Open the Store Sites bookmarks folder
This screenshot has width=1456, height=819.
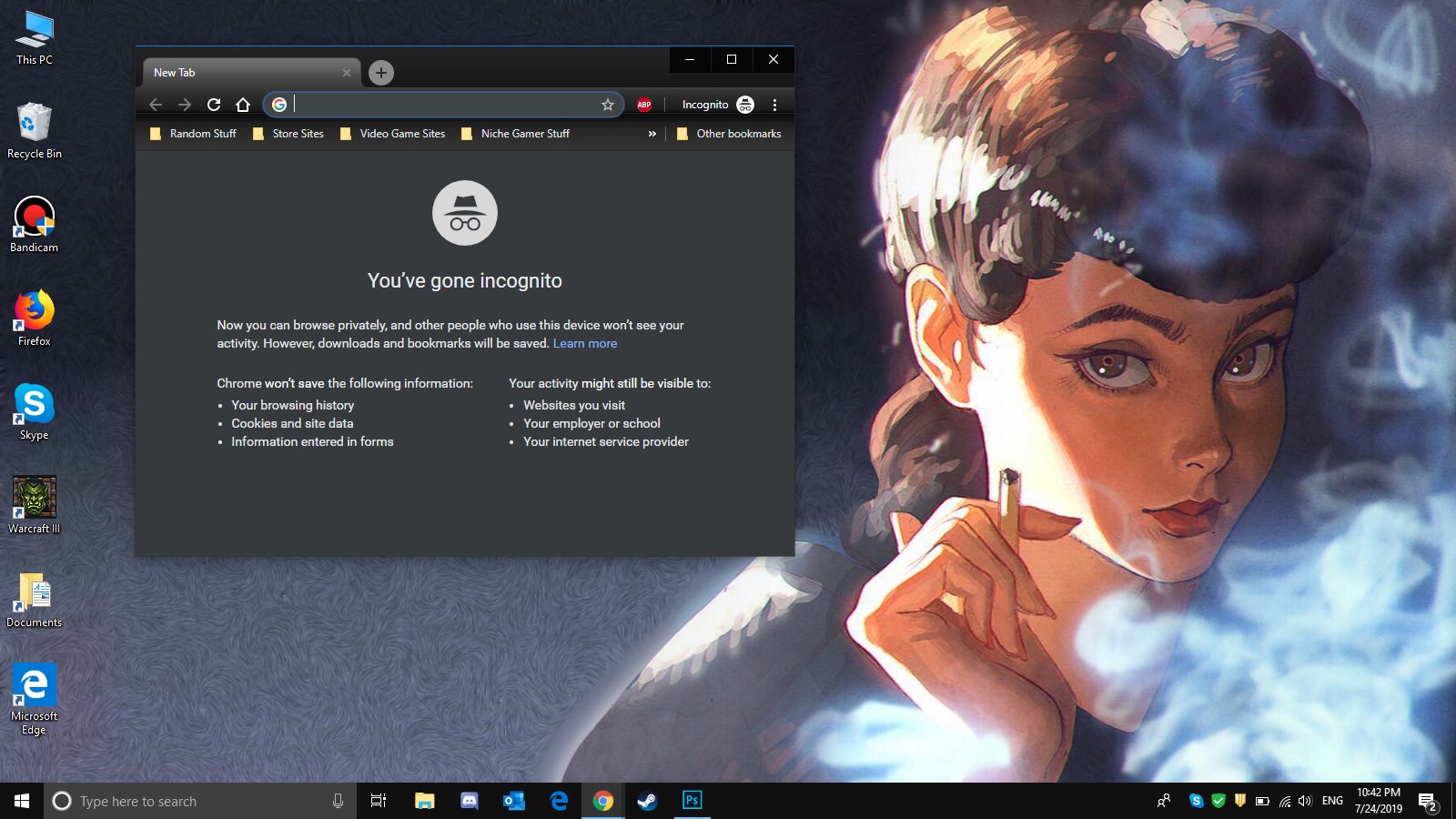tap(288, 134)
